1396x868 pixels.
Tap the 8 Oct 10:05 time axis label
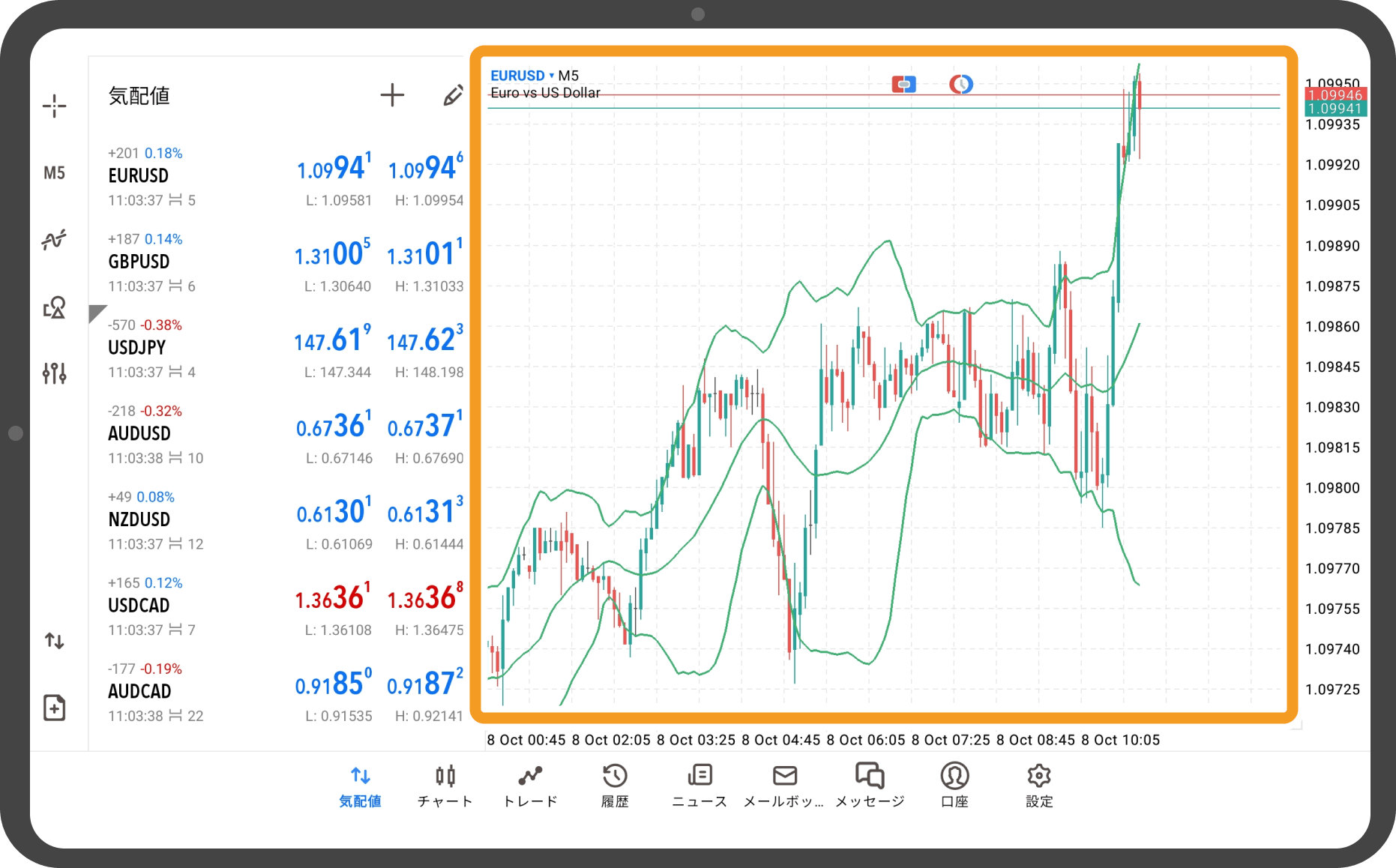tap(1120, 740)
